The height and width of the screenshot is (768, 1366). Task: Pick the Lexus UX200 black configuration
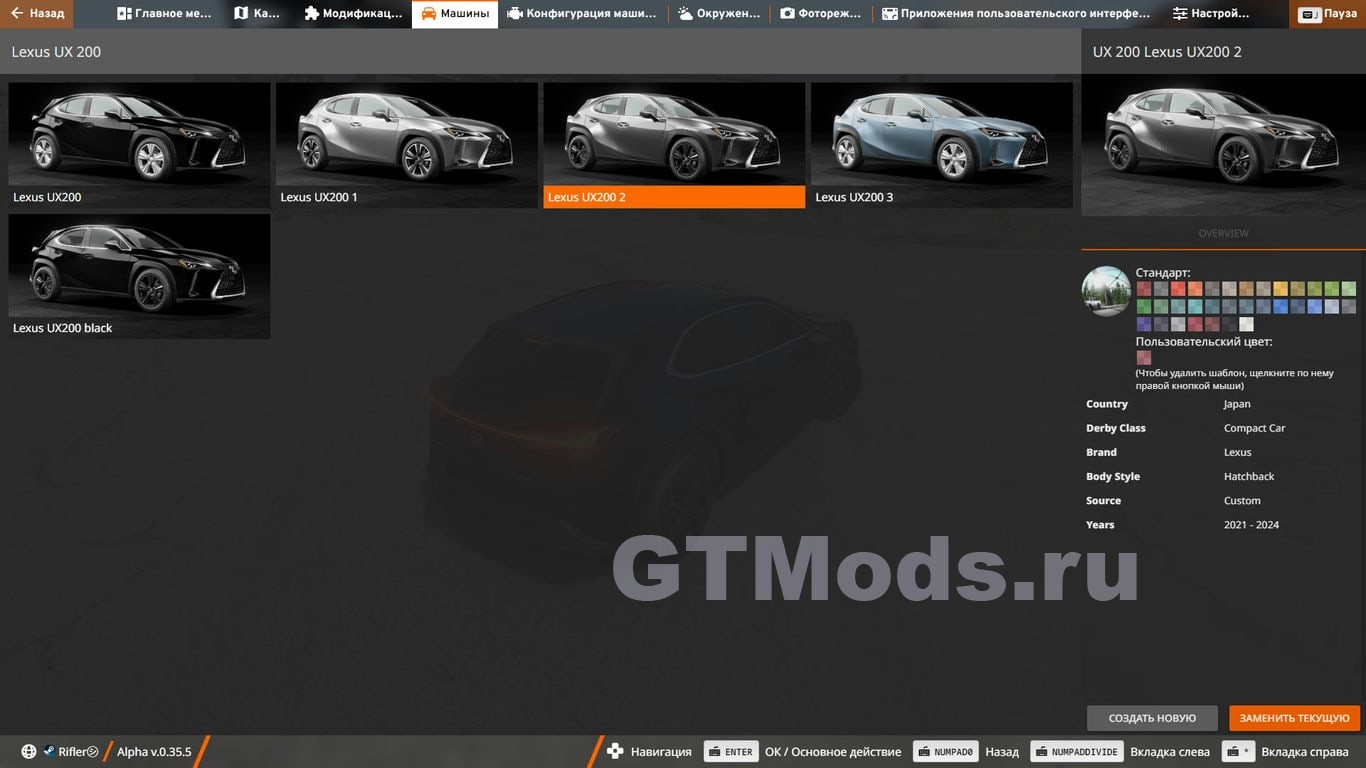click(x=139, y=276)
